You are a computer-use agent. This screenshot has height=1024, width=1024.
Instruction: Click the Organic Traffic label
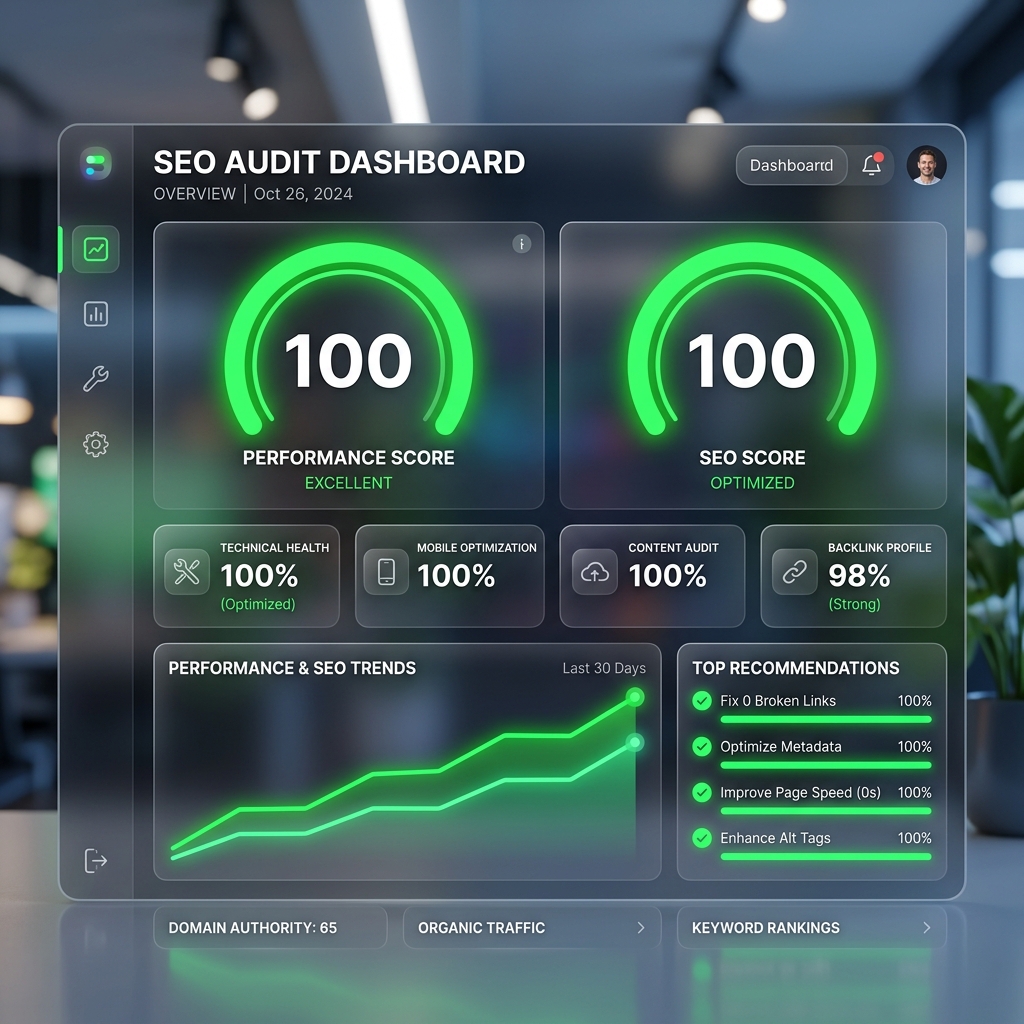tap(481, 928)
